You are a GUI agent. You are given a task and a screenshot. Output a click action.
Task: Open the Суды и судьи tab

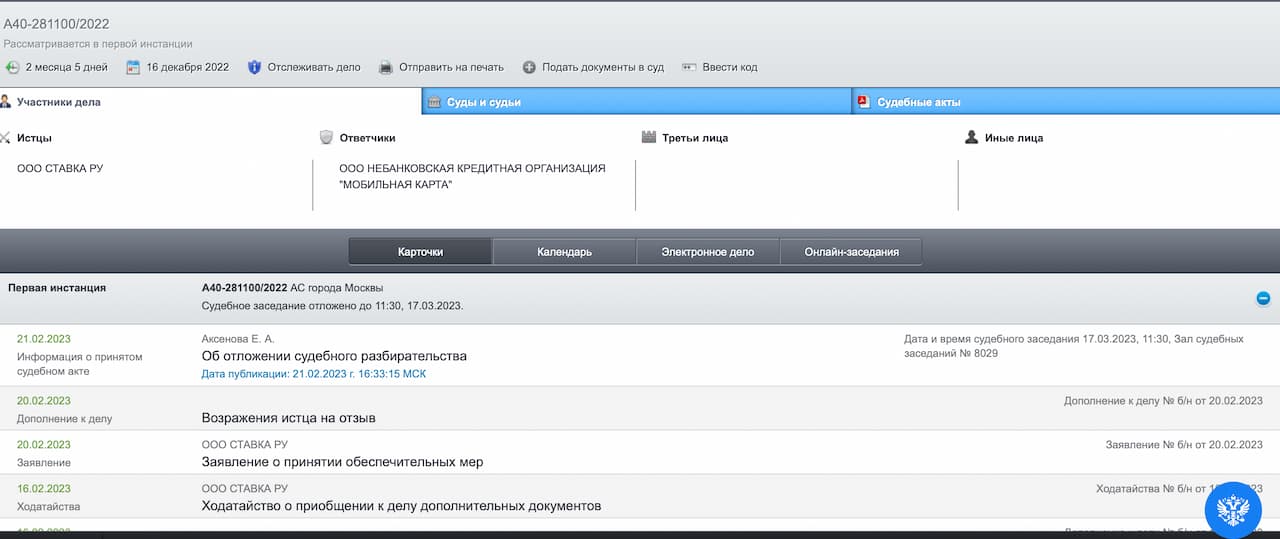[x=483, y=102]
